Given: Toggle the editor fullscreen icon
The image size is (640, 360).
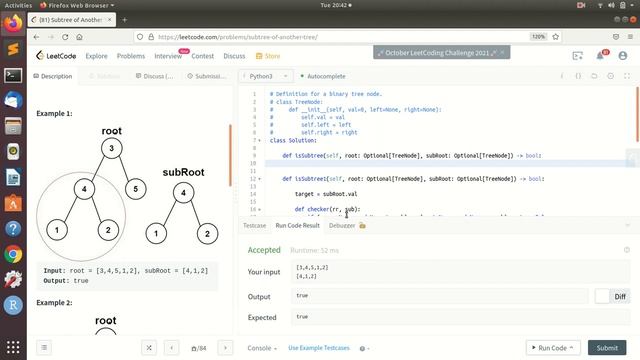Looking at the screenshot, I should pyautogui.click(x=627, y=76).
